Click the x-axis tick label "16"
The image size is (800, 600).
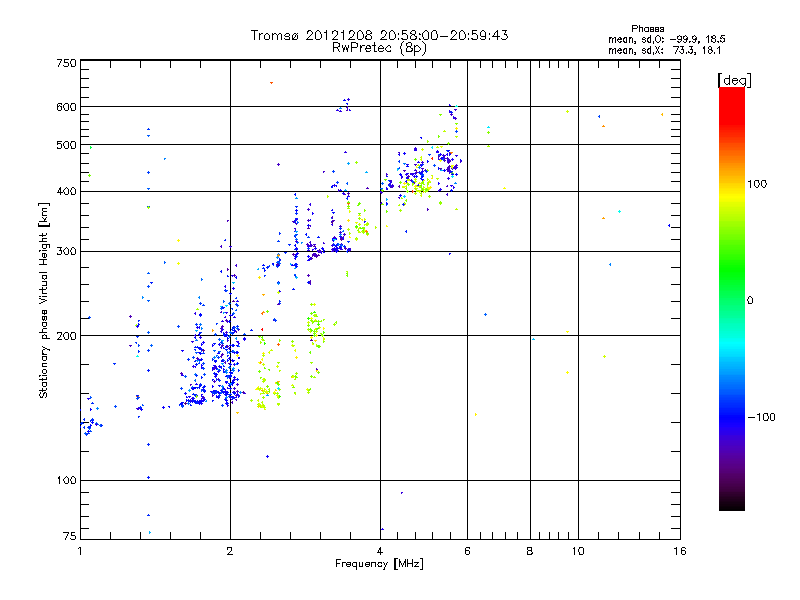pos(680,551)
